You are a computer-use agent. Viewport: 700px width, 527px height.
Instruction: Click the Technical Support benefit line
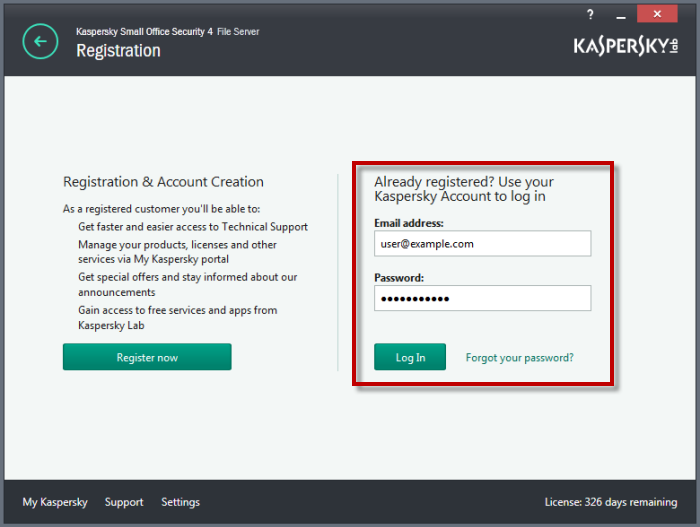pos(193,227)
